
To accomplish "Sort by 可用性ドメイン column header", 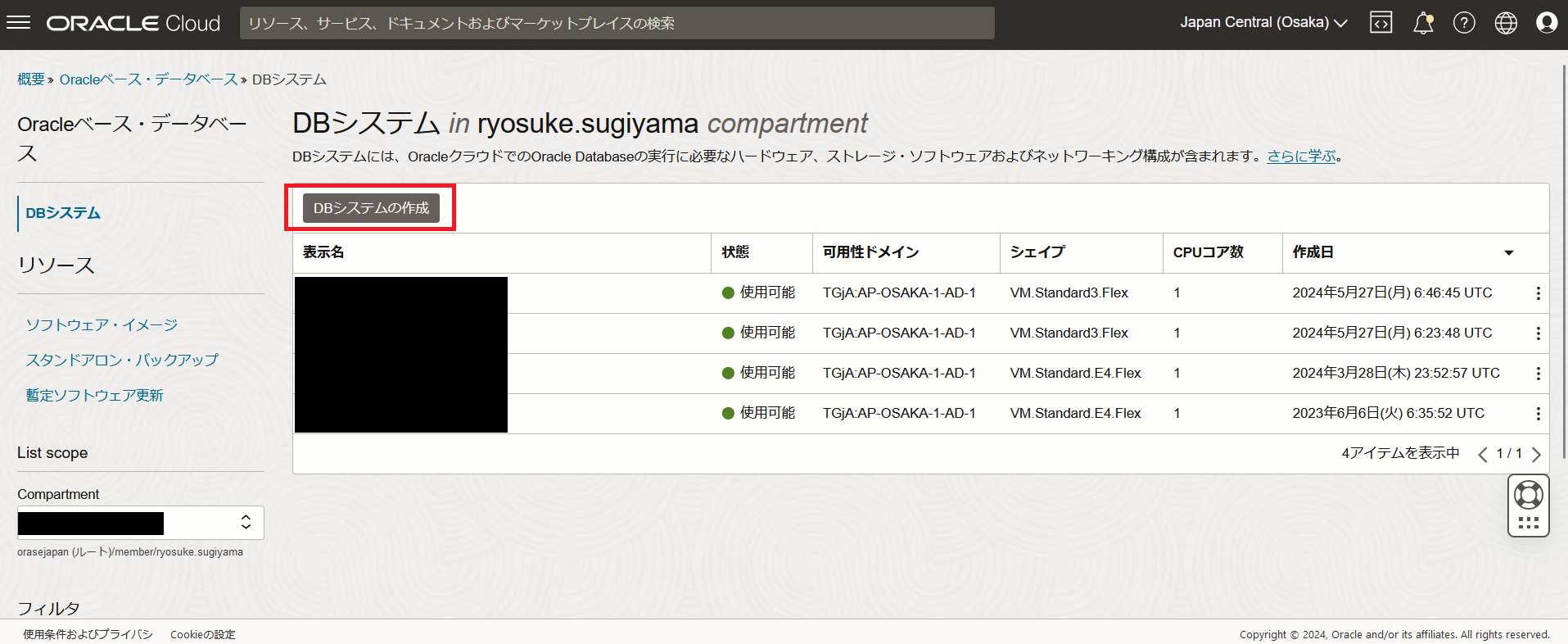I will (x=870, y=252).
